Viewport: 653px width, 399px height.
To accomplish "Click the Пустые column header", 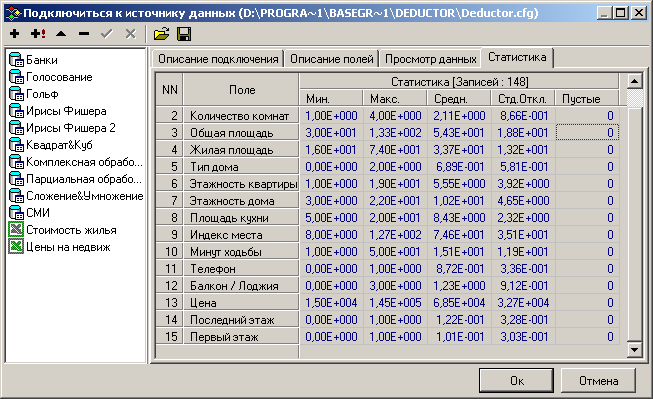I will 587,99.
